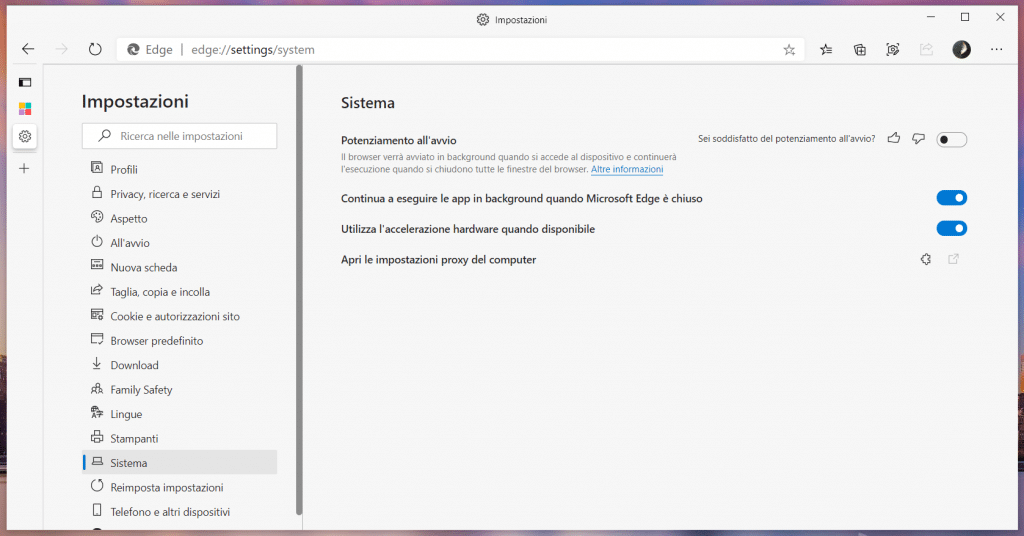The width and height of the screenshot is (1024, 536).
Task: Click the thumbs up feedback icon
Action: point(894,139)
